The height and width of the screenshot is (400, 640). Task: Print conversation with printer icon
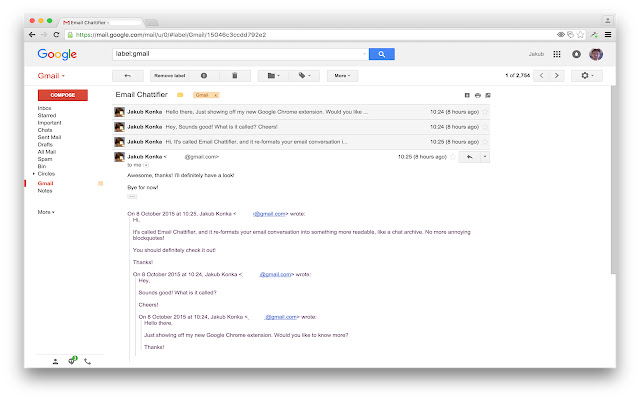point(478,95)
